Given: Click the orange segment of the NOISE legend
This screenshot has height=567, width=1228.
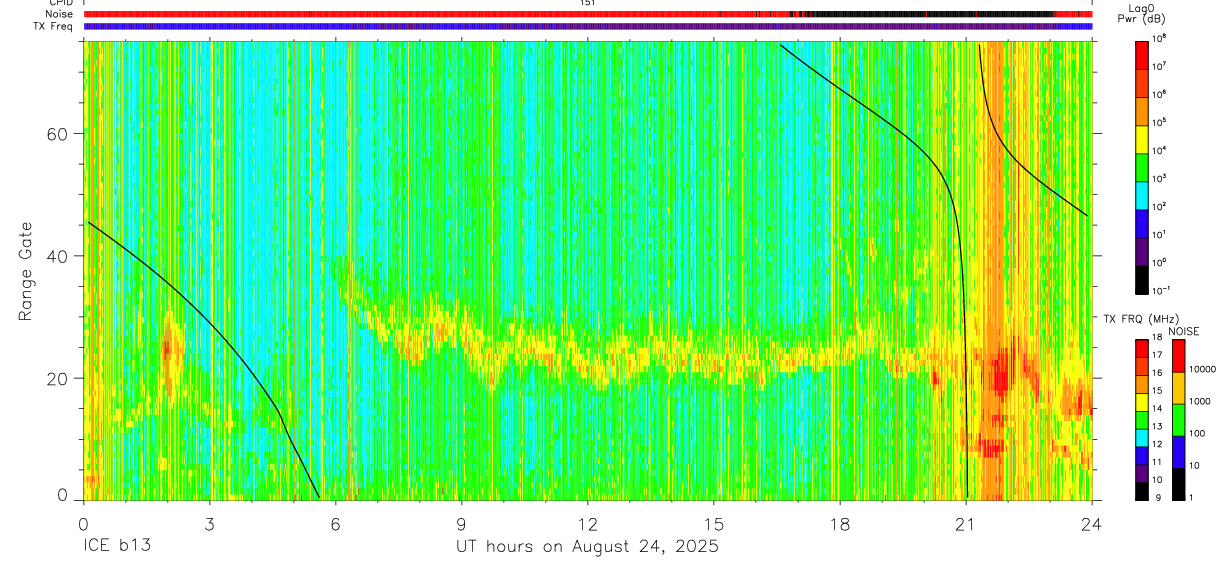Looking at the screenshot, I should [1179, 388].
